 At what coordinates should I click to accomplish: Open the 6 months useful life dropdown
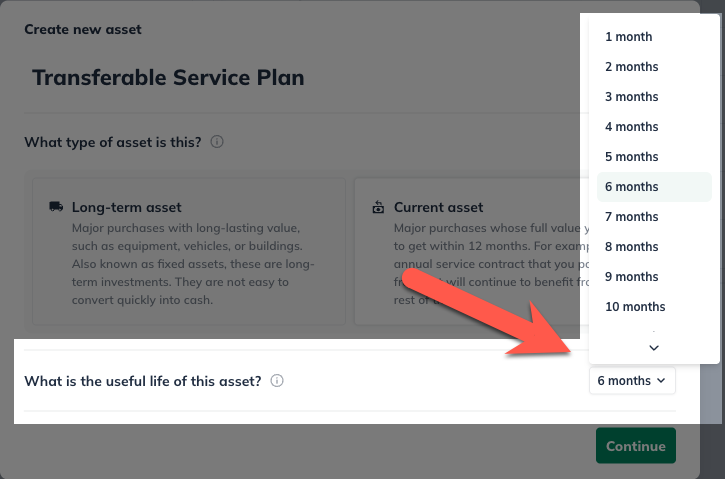pyautogui.click(x=632, y=381)
